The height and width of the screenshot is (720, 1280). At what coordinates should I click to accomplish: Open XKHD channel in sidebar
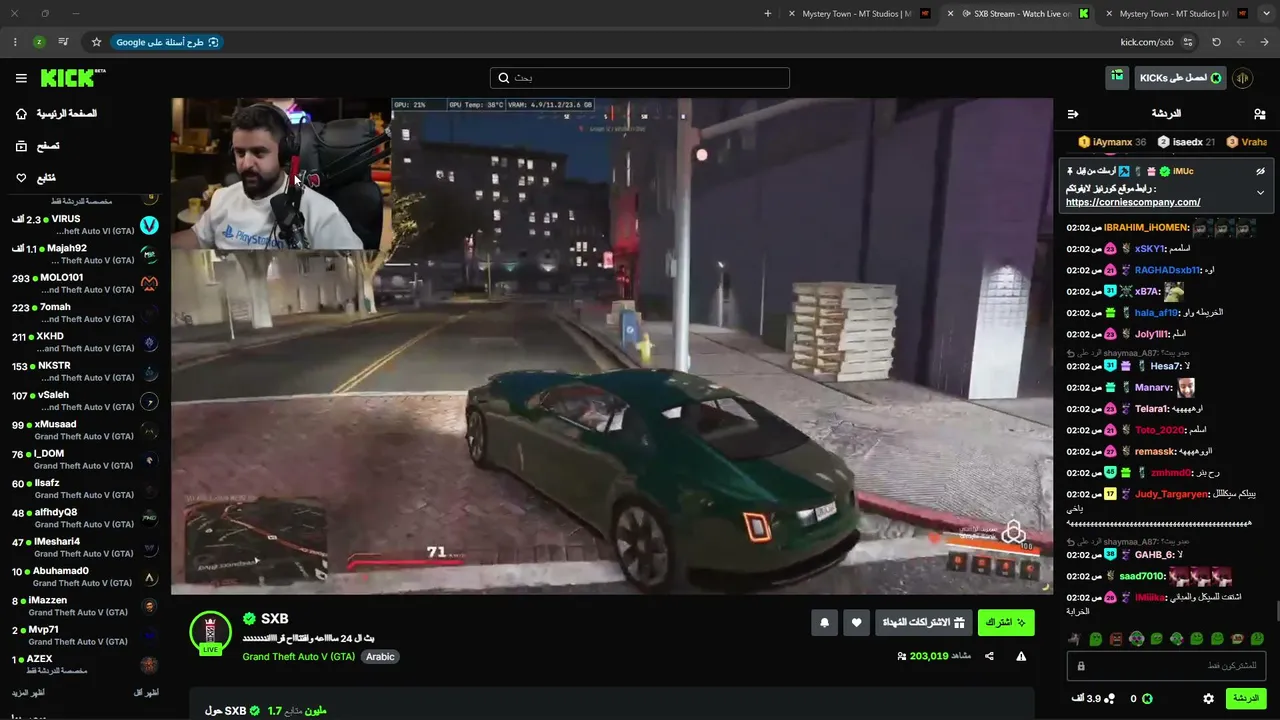85,342
